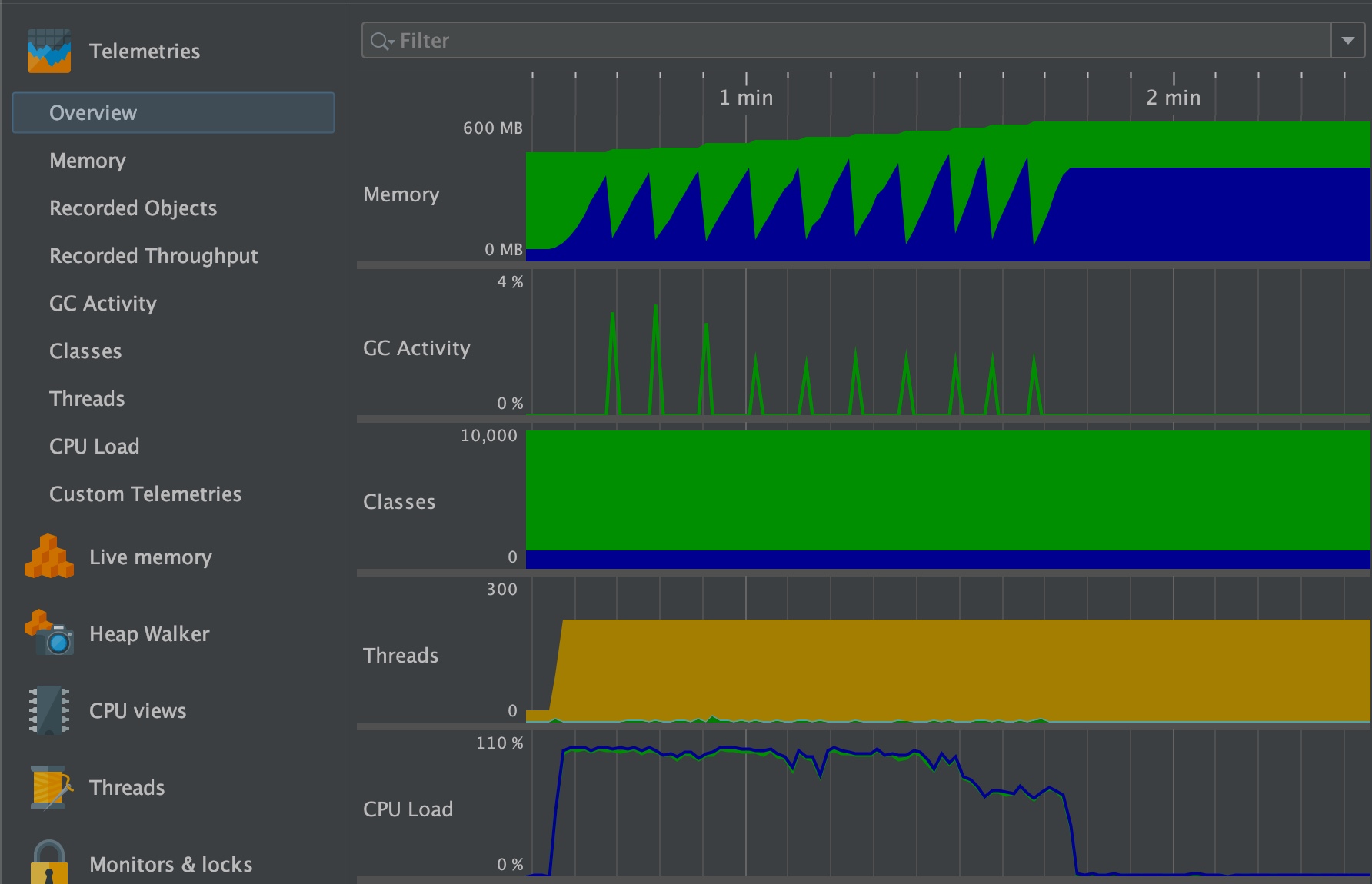Click the Heap Walker section label
The width and height of the screenshot is (1372, 884).
point(149,634)
